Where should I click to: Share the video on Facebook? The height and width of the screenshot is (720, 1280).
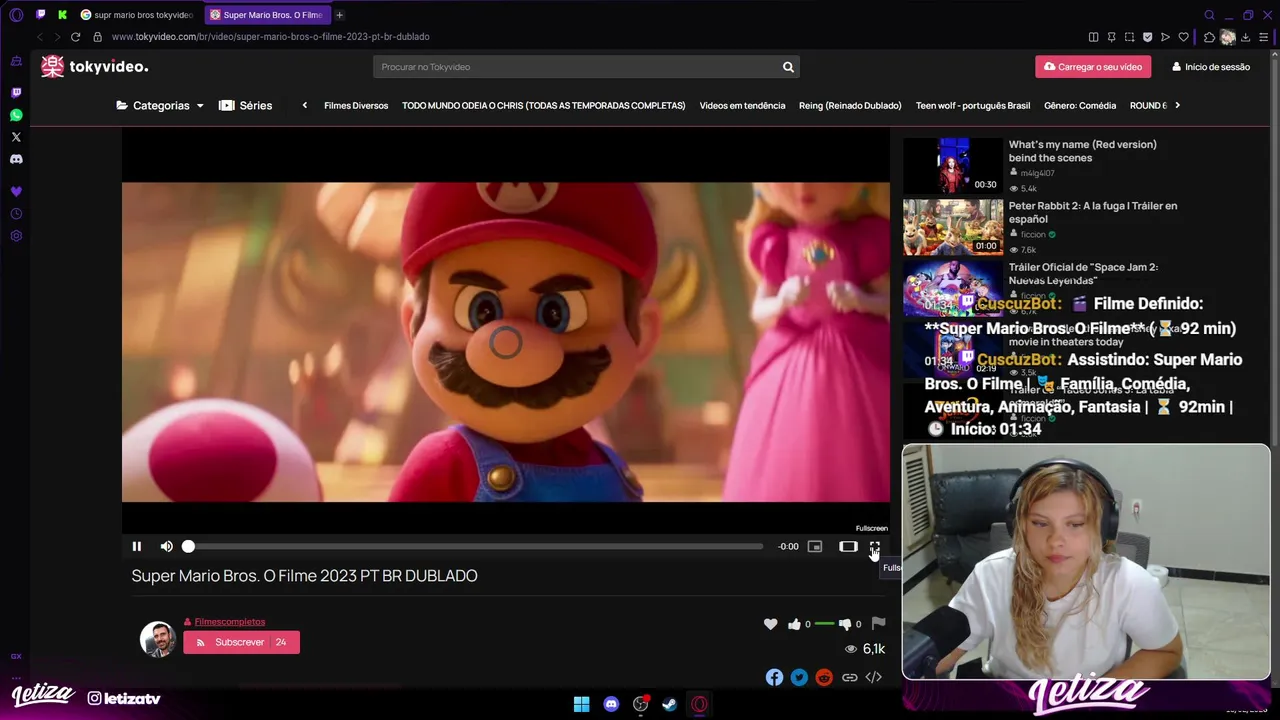[x=774, y=677]
